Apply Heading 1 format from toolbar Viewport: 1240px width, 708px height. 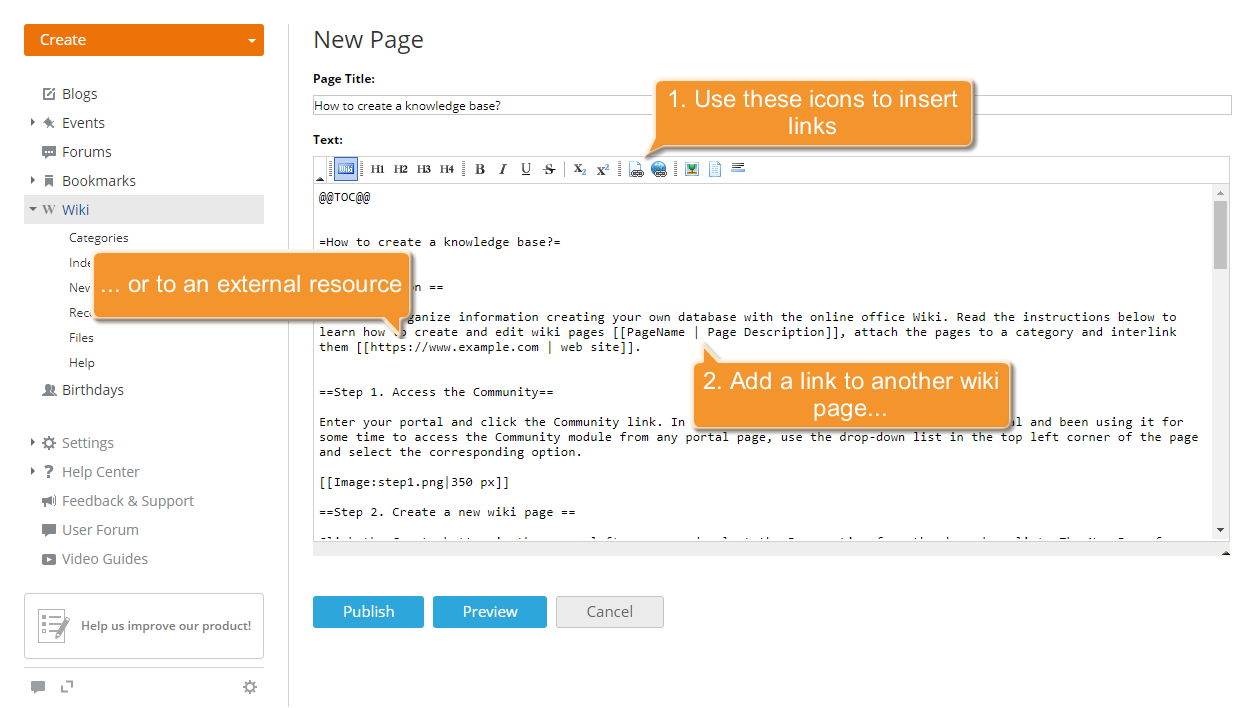coord(378,169)
